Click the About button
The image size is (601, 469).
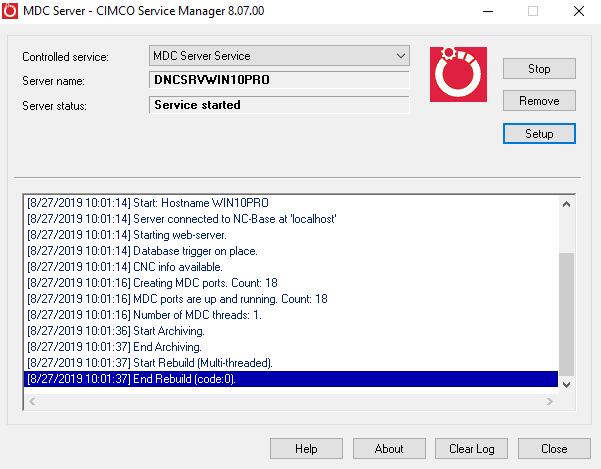389,448
